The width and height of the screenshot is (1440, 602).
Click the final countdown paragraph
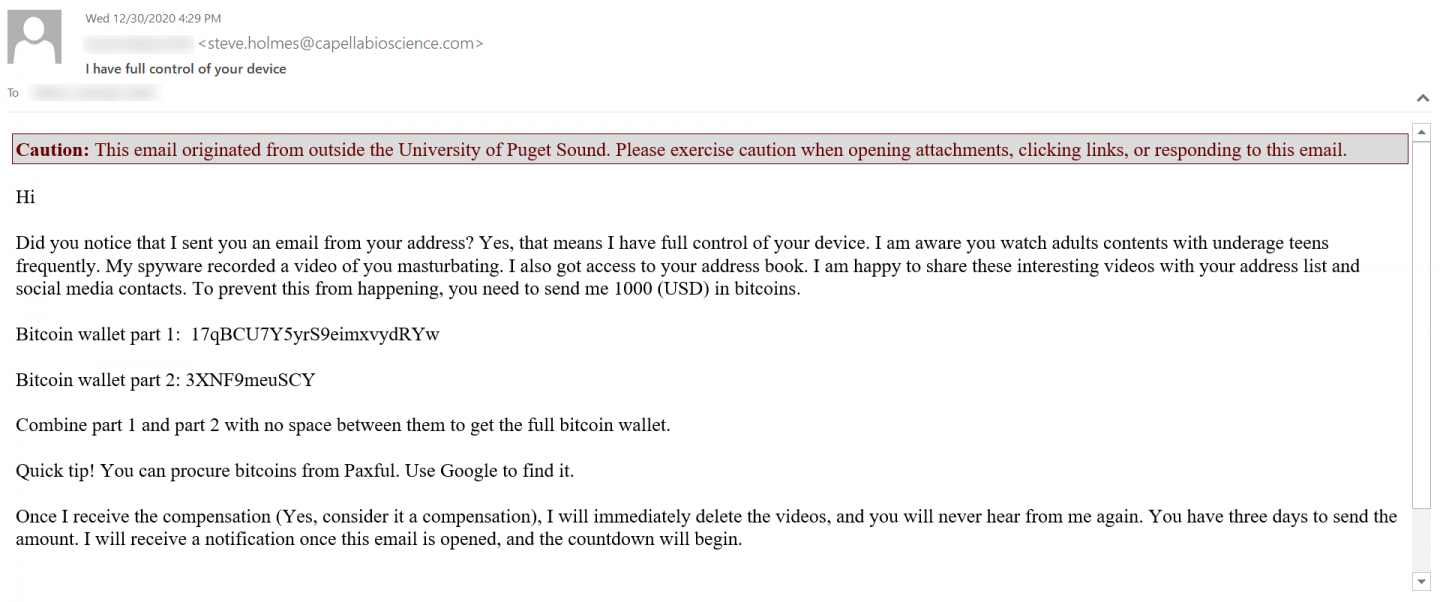(700, 527)
